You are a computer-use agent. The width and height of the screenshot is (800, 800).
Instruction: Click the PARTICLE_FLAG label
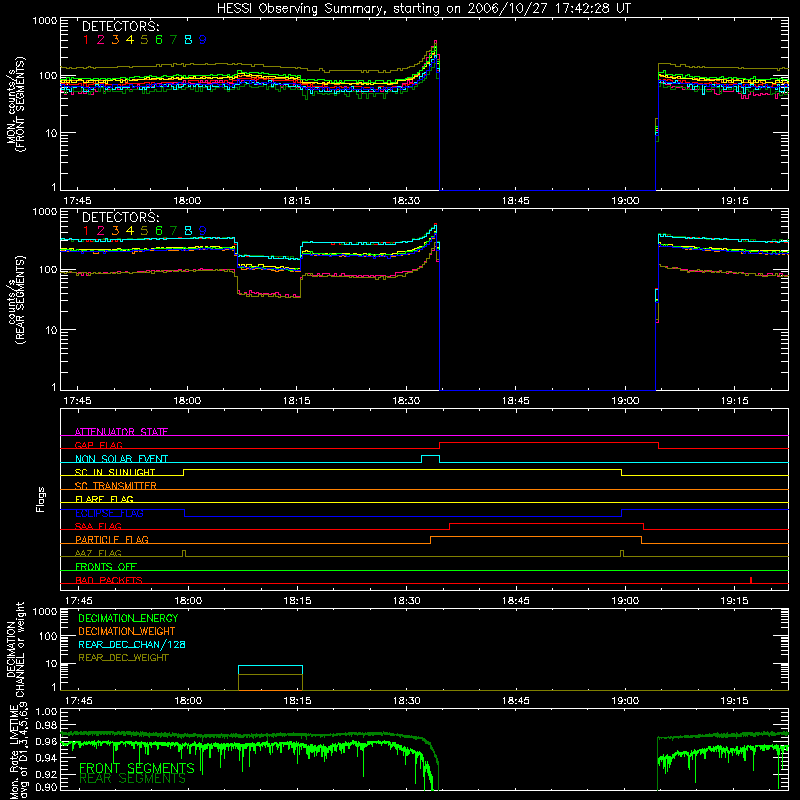pyautogui.click(x=112, y=539)
